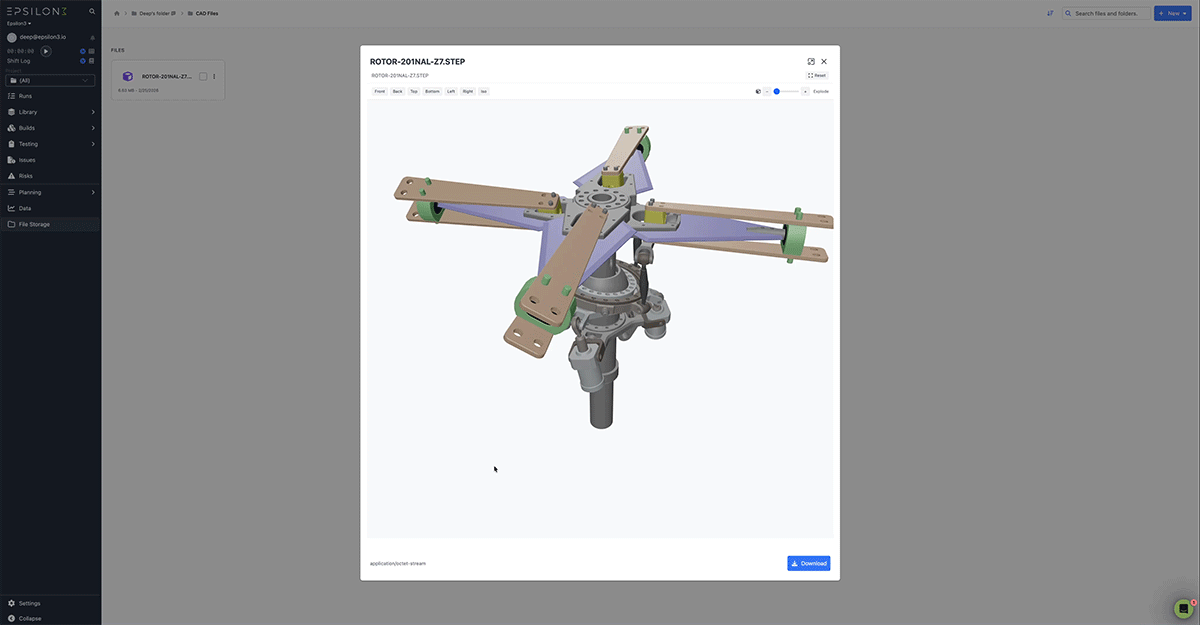The width and height of the screenshot is (1200, 625).
Task: Expand the Library chevron
Action: coord(93,112)
